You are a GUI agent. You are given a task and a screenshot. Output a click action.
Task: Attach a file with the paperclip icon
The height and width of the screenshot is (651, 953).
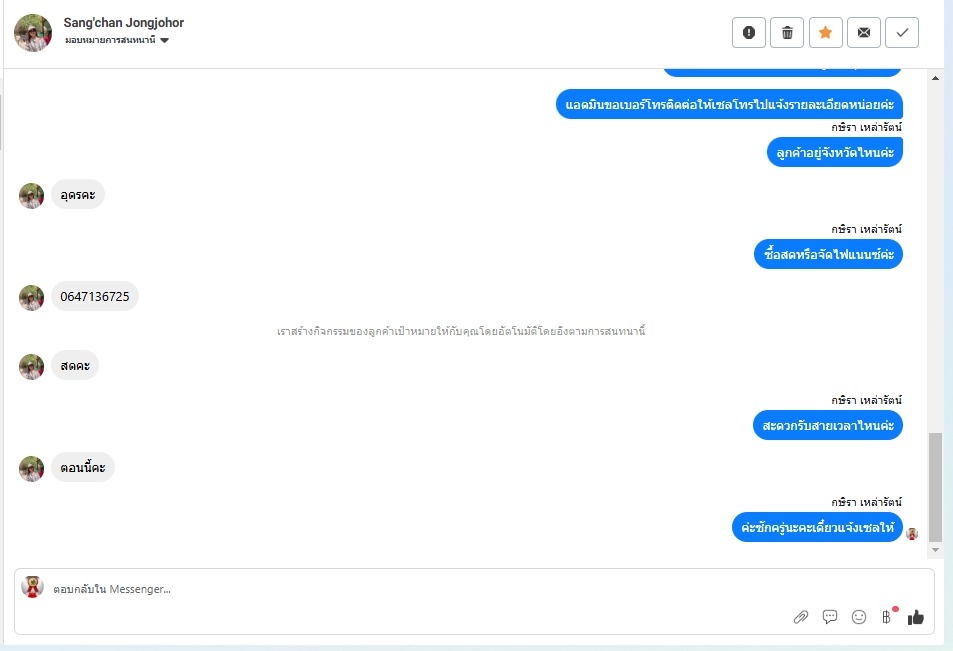(x=800, y=618)
